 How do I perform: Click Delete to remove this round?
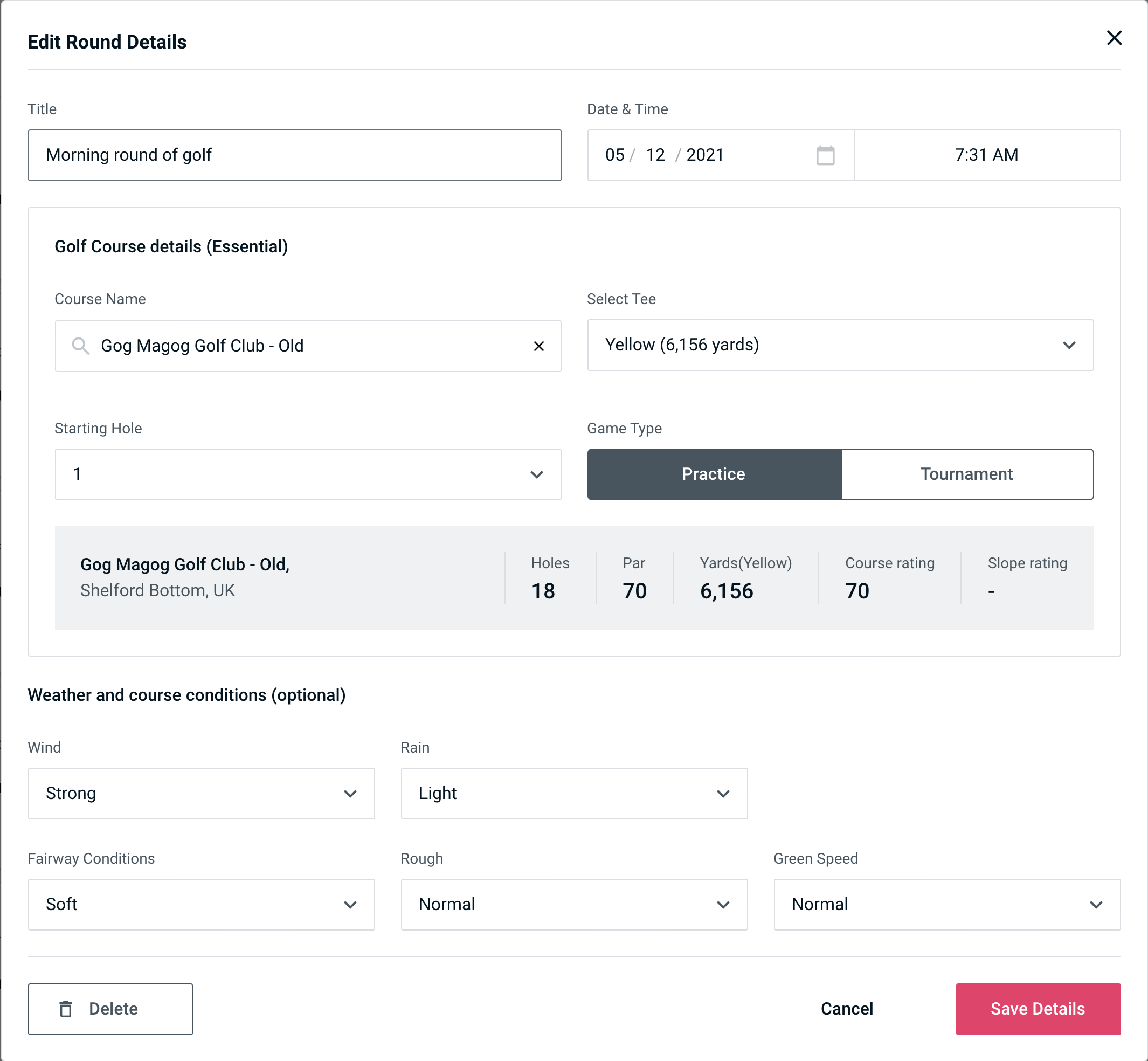(x=110, y=1008)
